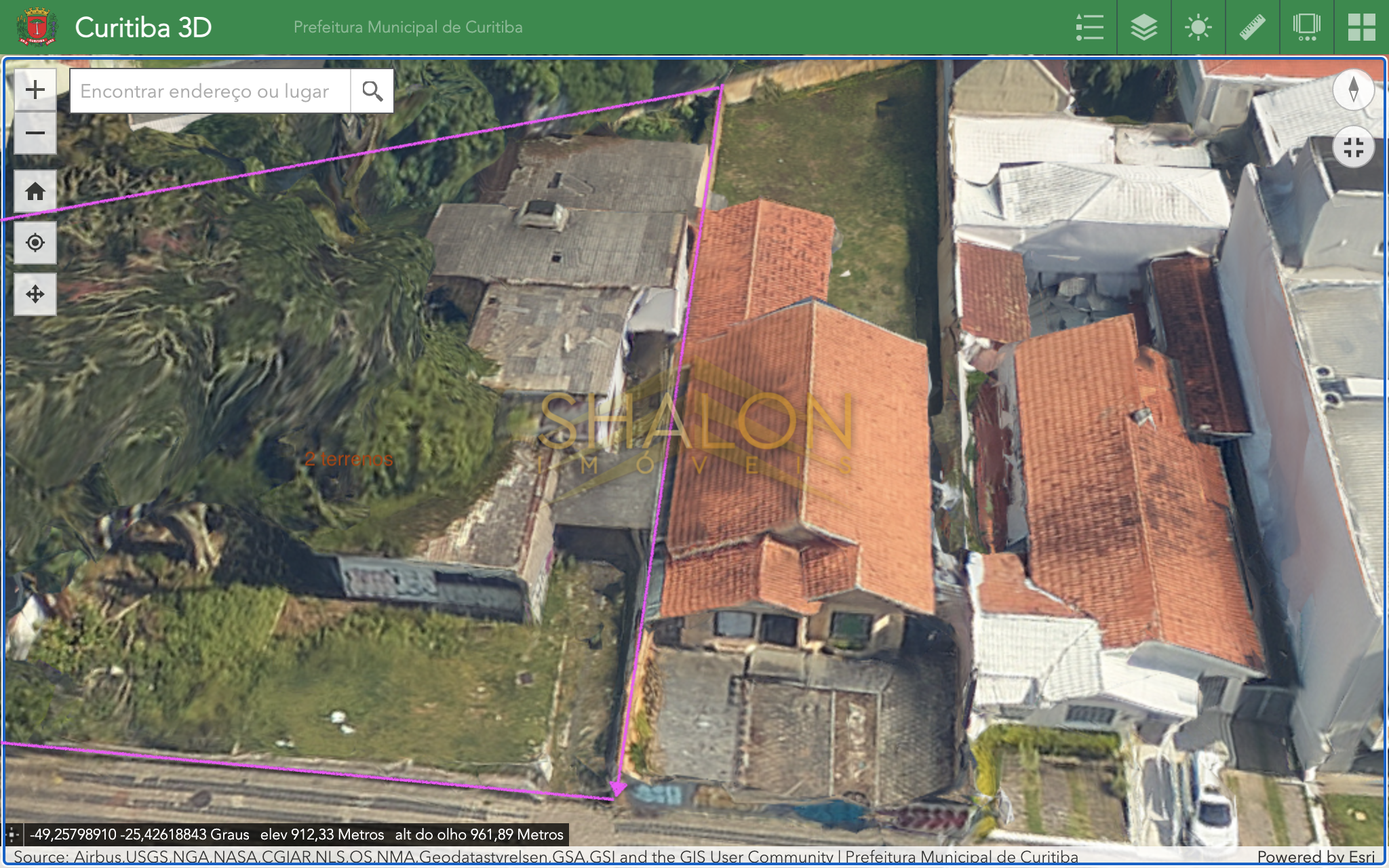The width and height of the screenshot is (1389, 868).
Task: Open the basemap gallery grid
Action: click(1361, 28)
